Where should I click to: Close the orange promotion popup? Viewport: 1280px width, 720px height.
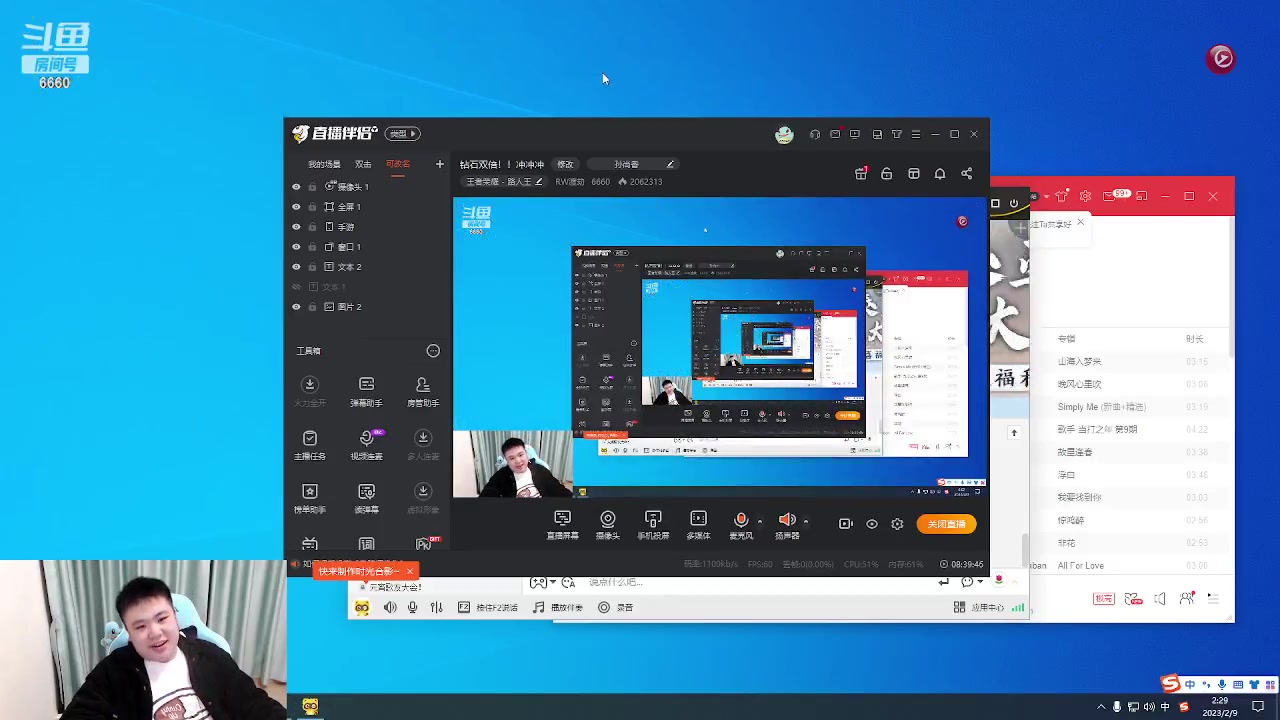point(409,571)
